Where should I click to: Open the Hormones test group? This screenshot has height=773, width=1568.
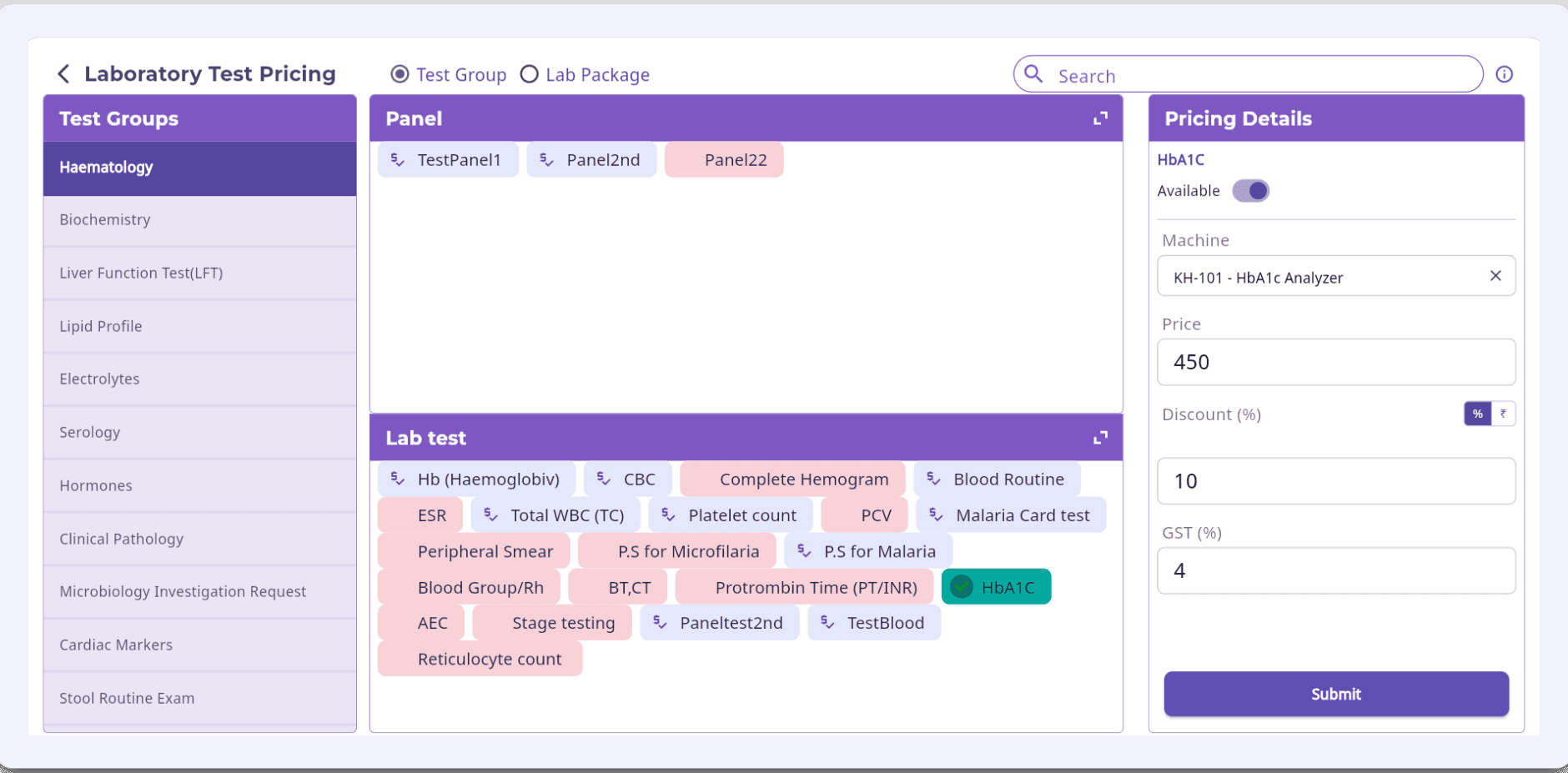pos(200,486)
